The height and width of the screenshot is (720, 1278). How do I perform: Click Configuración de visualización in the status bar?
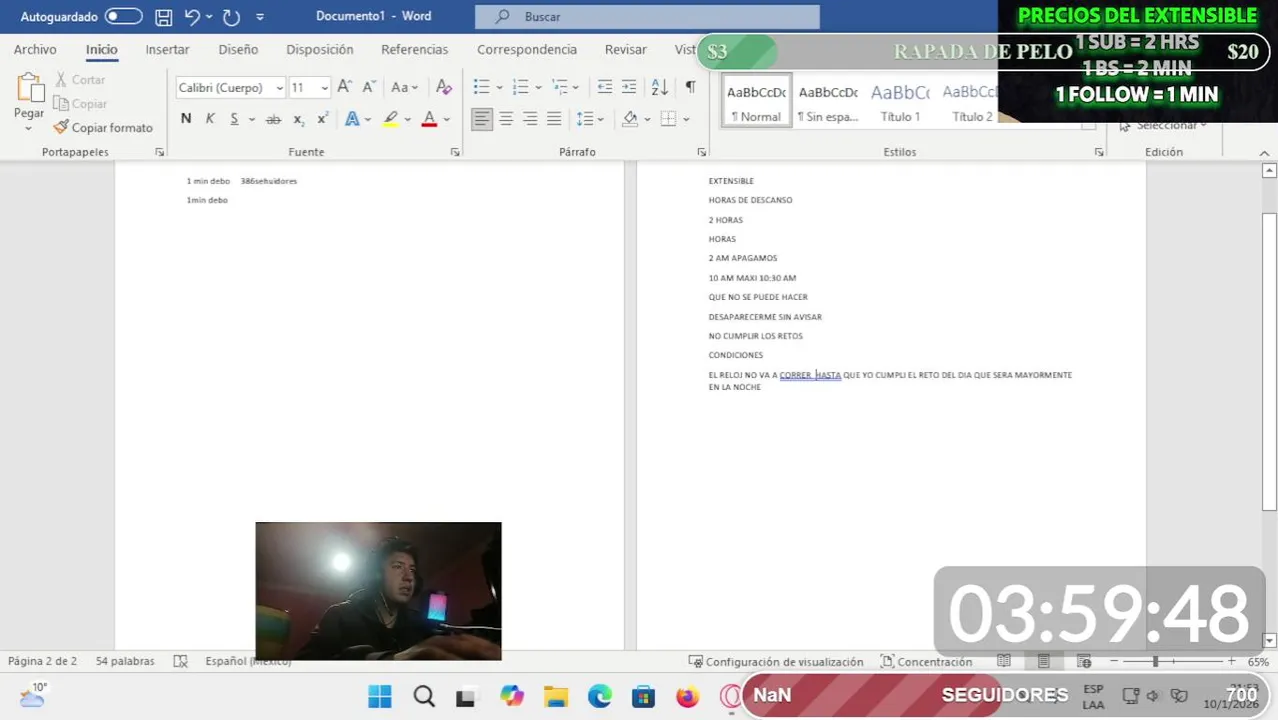pos(775,661)
